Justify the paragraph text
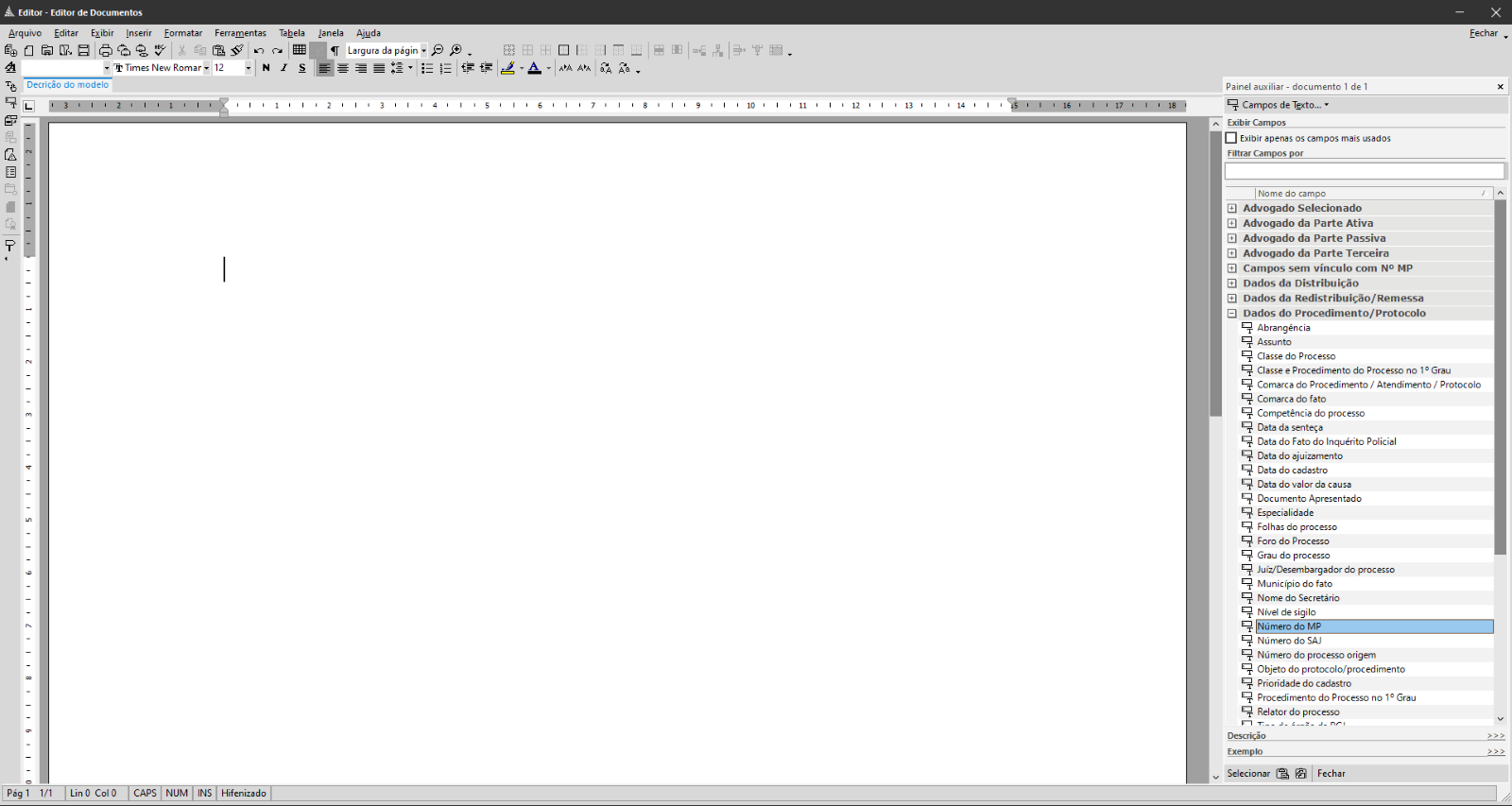 point(379,68)
